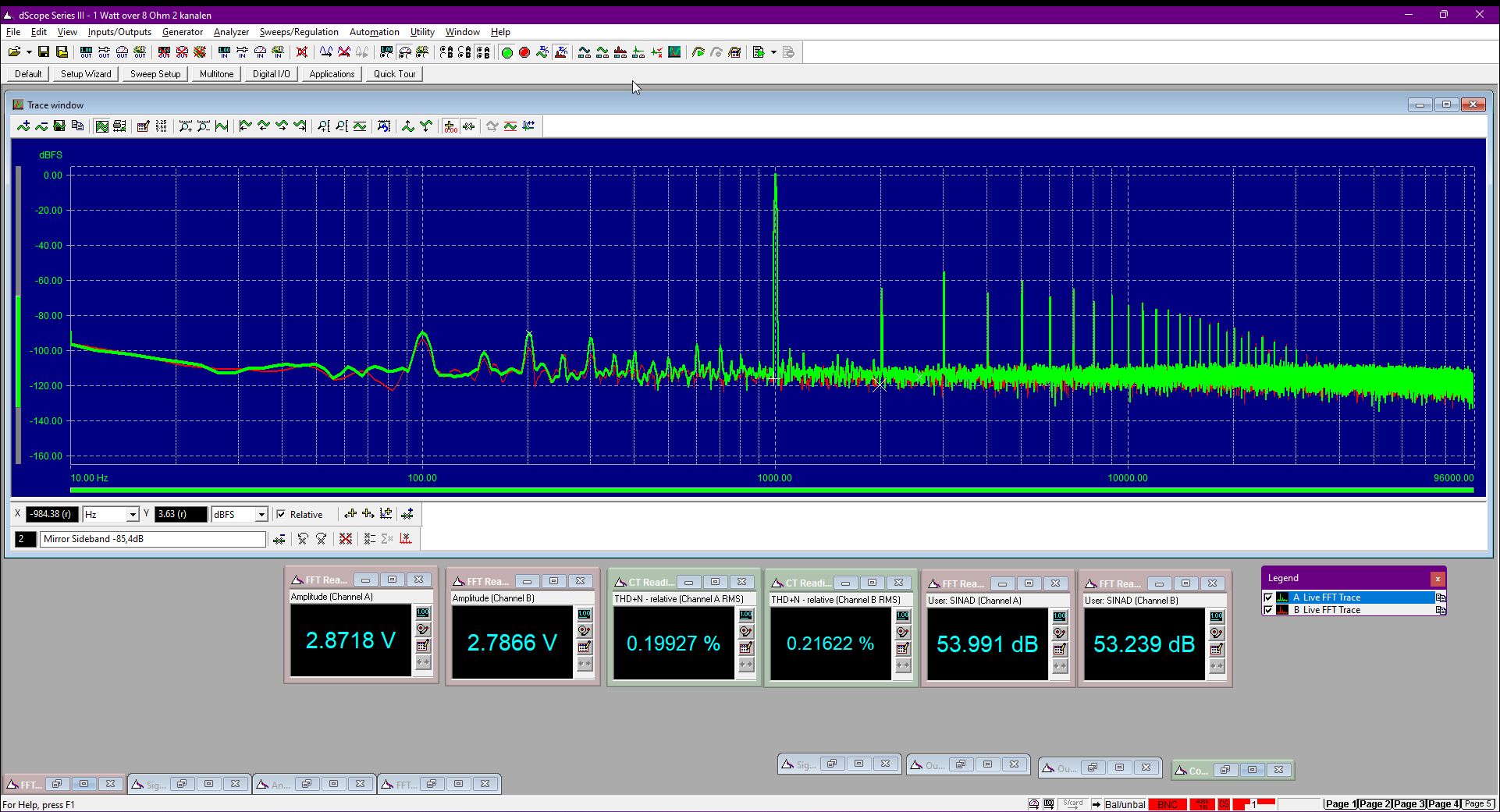Image resolution: width=1500 pixels, height=812 pixels.
Task: Click the red X delete marks icon
Action: [346, 539]
